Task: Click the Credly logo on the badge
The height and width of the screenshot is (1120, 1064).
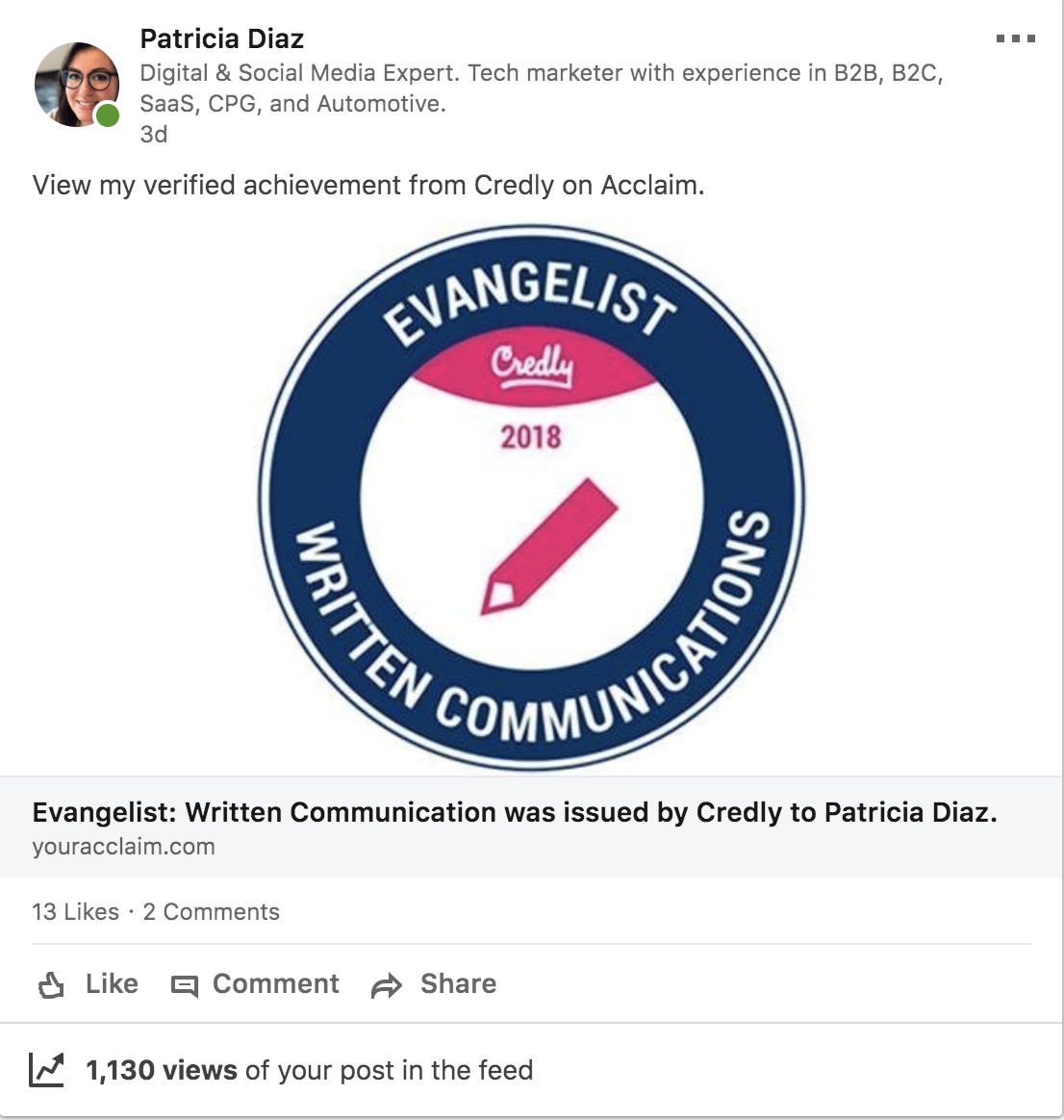Action: [x=532, y=365]
